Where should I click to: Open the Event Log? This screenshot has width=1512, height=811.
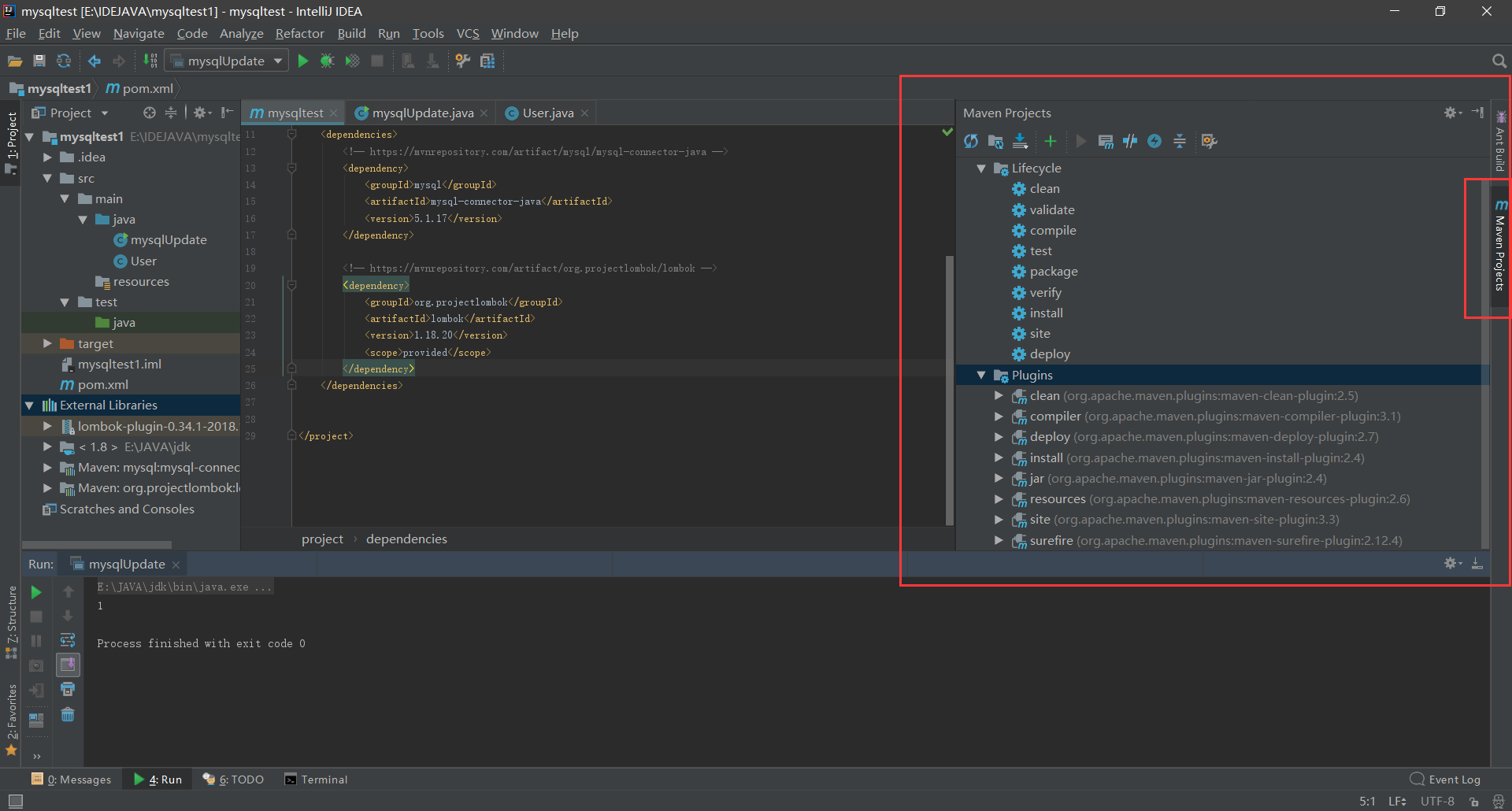1446,780
